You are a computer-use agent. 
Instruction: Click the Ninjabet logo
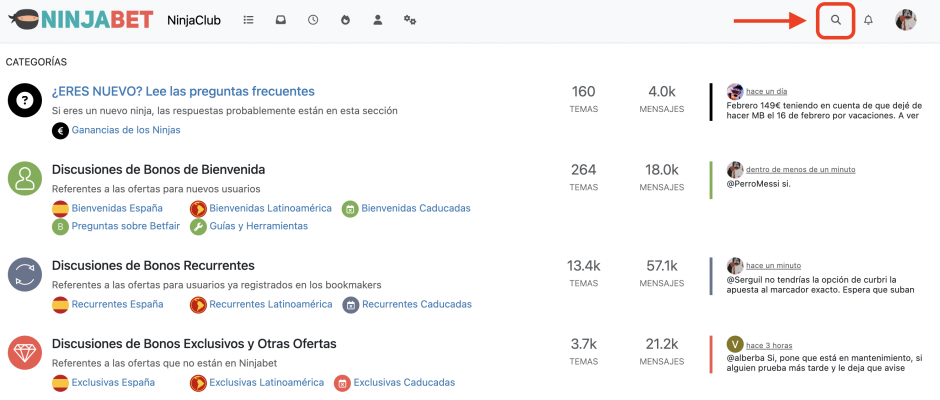pyautogui.click(x=81, y=20)
